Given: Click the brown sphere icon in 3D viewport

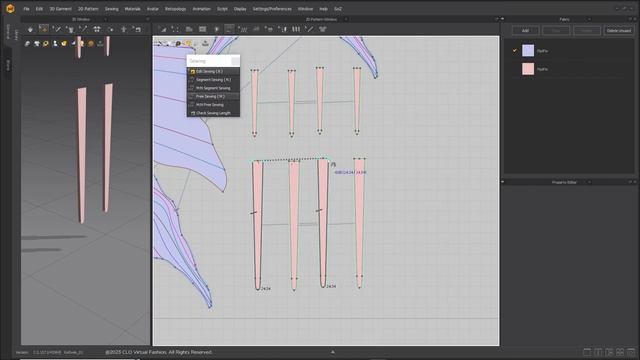Looking at the screenshot, I should coord(91,43).
